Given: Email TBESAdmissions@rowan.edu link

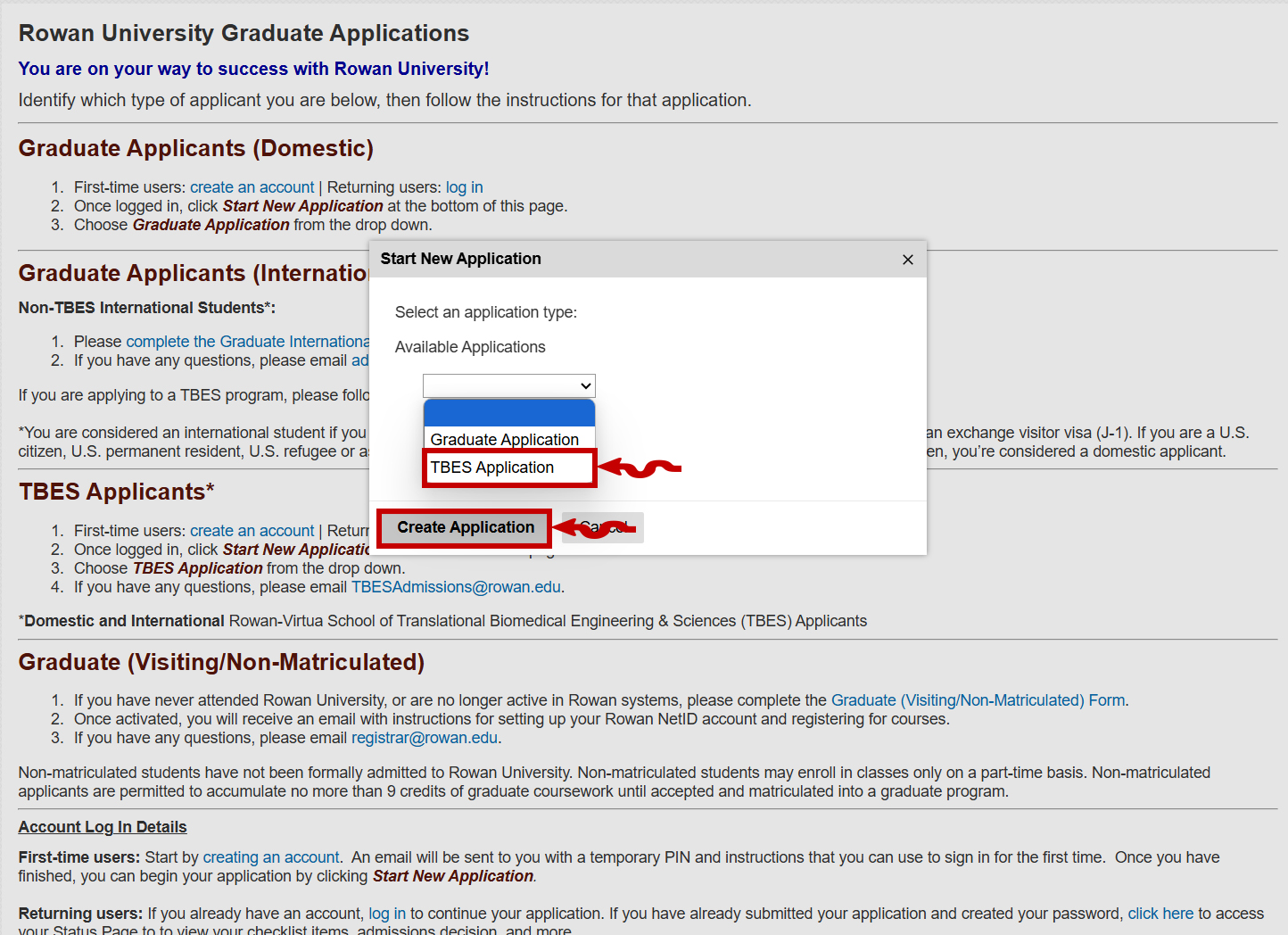Looking at the screenshot, I should (x=456, y=587).
